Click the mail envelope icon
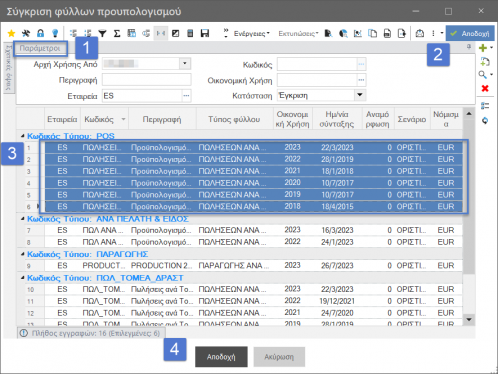 [x=420, y=33]
